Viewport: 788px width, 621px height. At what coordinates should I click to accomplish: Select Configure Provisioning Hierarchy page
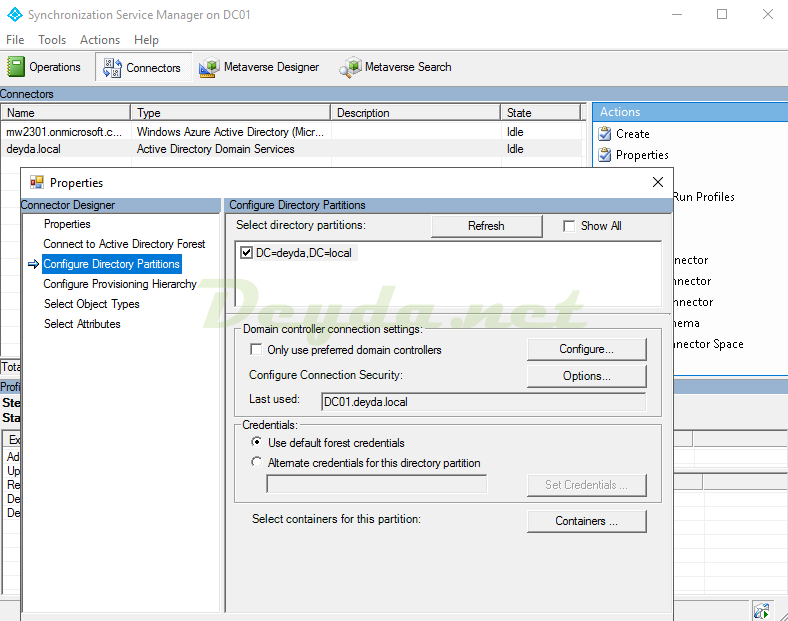(x=120, y=284)
